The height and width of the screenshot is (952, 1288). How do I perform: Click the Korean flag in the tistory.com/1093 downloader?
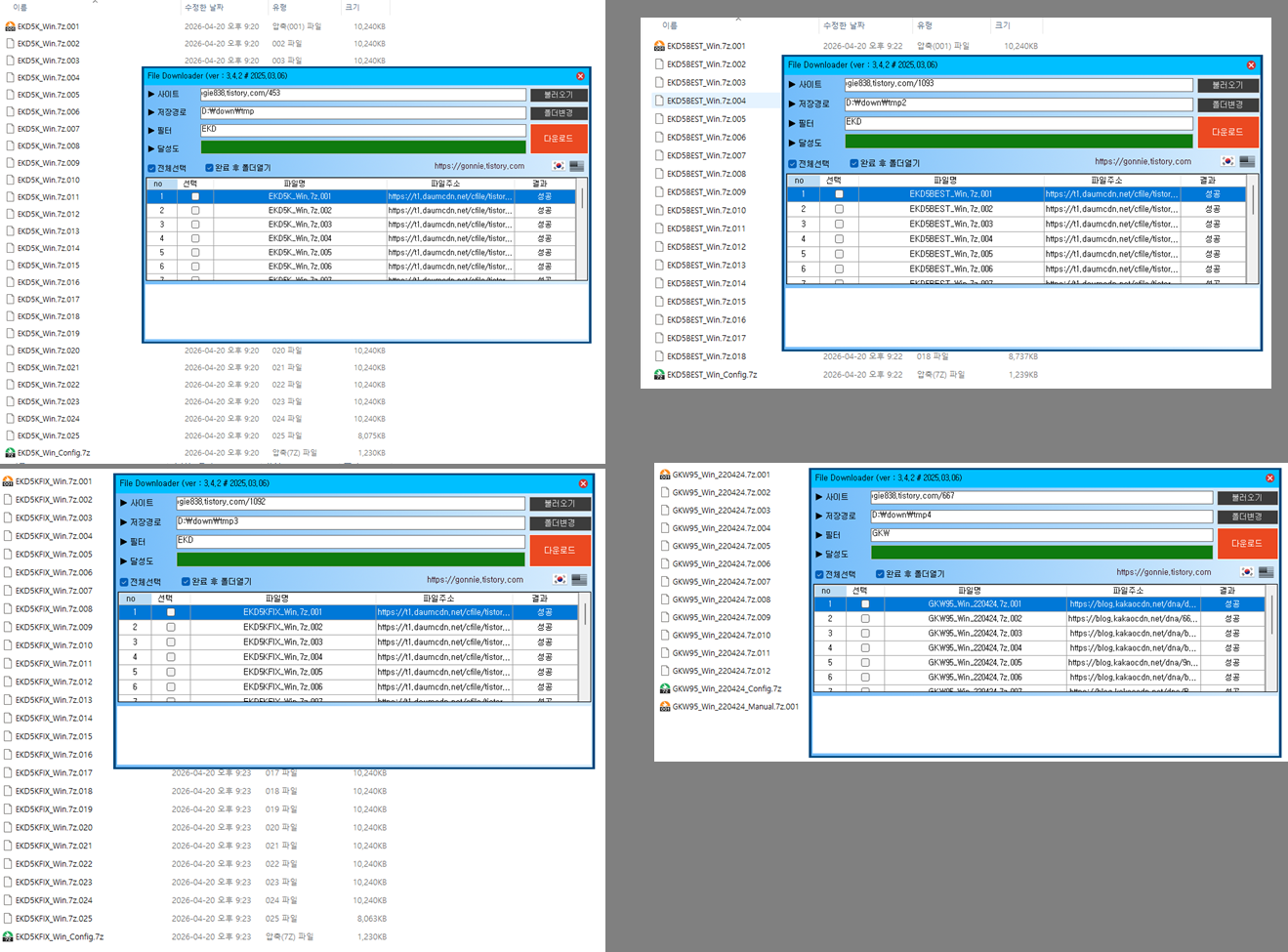1227,161
